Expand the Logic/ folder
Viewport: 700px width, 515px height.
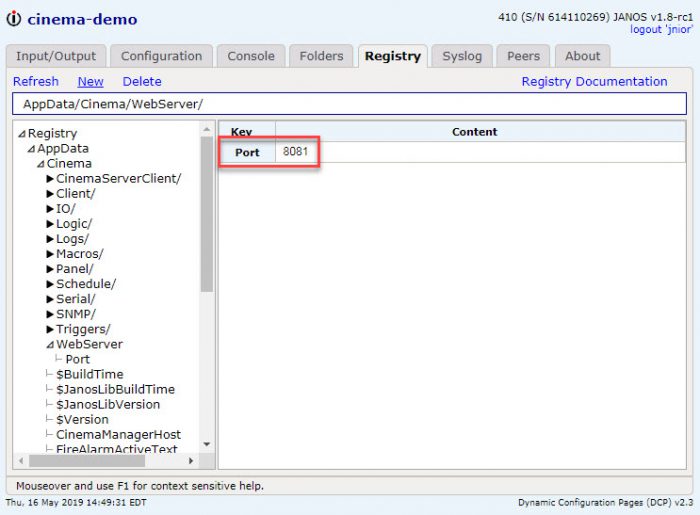tap(50, 224)
